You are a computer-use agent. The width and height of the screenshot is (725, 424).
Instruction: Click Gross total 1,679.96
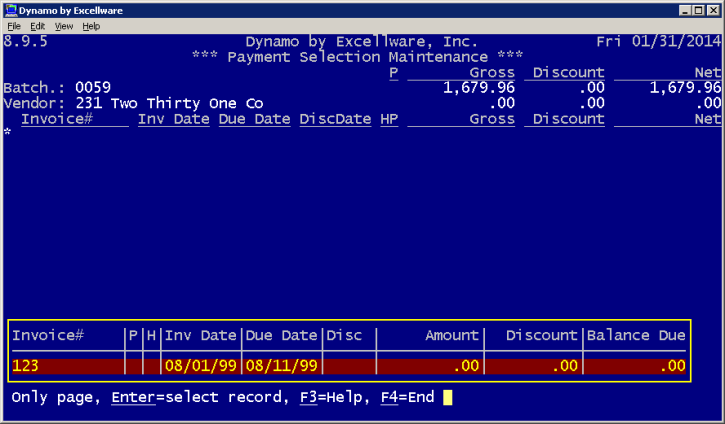coord(479,87)
